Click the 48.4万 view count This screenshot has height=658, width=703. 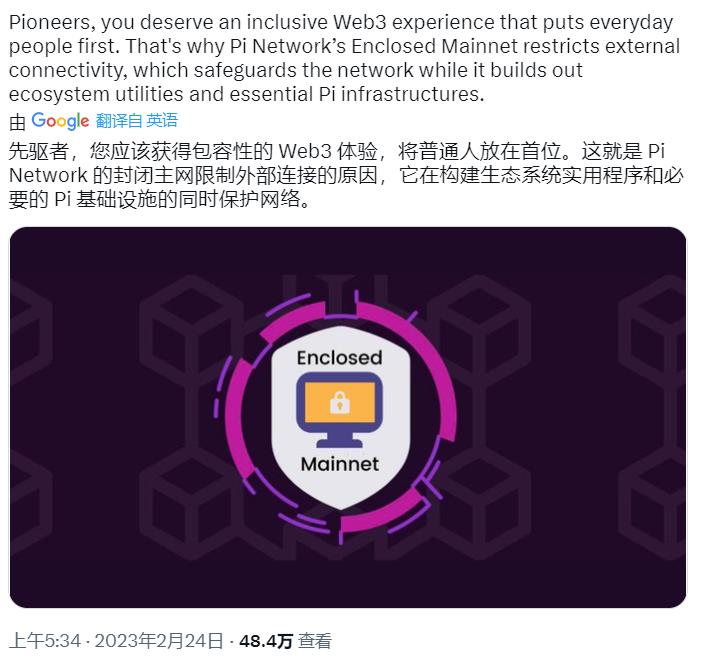tap(266, 641)
